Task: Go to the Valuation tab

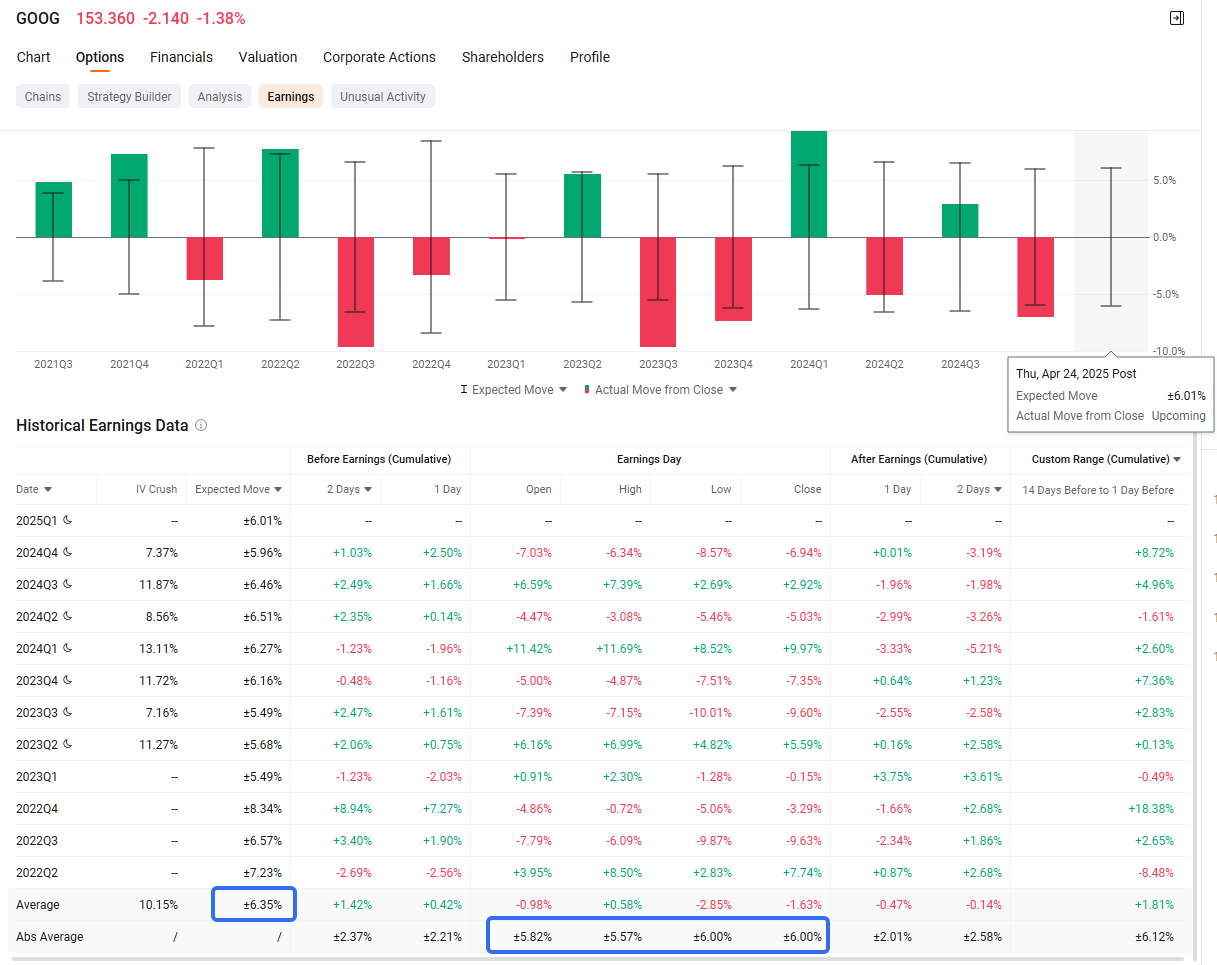Action: pyautogui.click(x=268, y=57)
